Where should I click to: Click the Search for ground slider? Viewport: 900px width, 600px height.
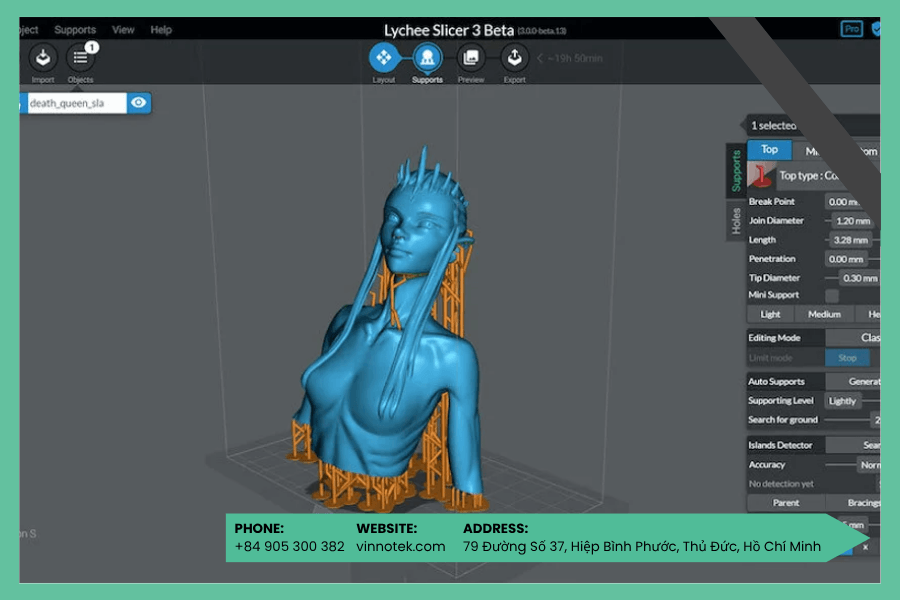click(852, 420)
